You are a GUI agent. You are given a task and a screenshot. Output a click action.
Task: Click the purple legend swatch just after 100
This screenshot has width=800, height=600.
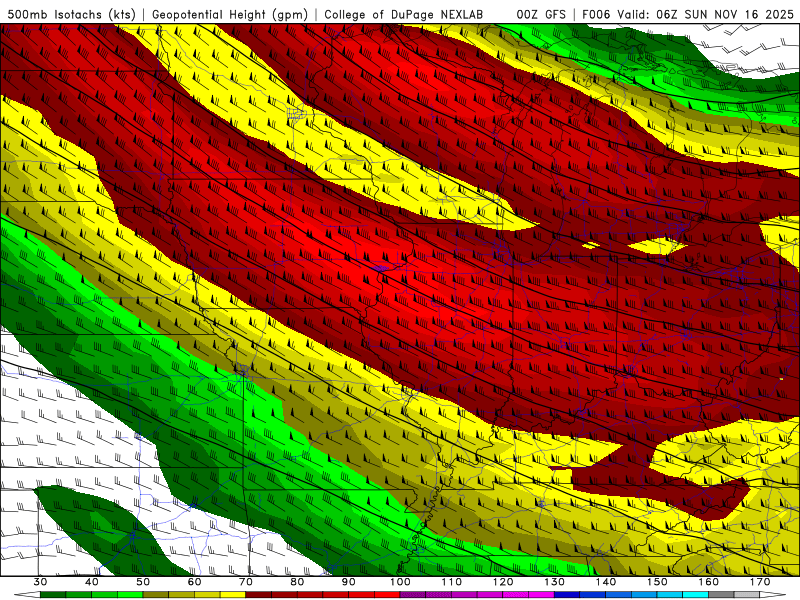pos(413,595)
